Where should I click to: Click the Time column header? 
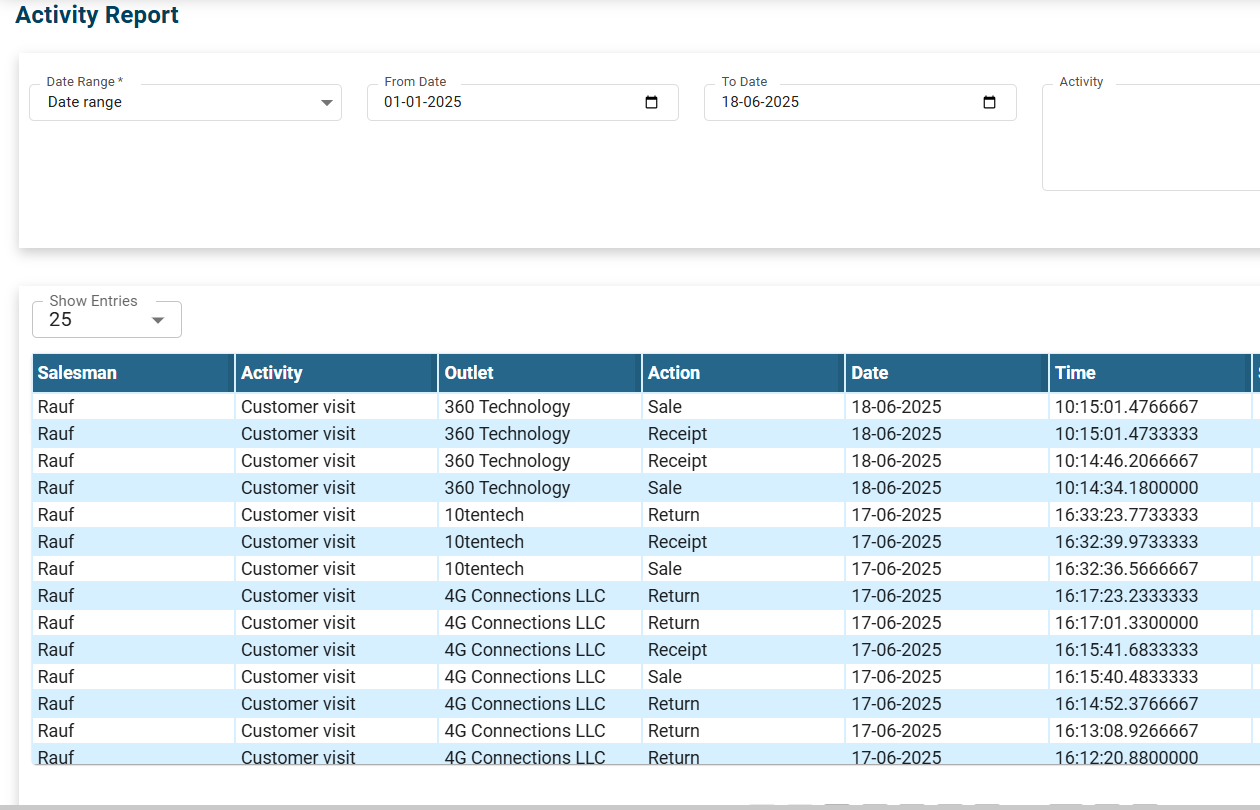[x=1075, y=373]
